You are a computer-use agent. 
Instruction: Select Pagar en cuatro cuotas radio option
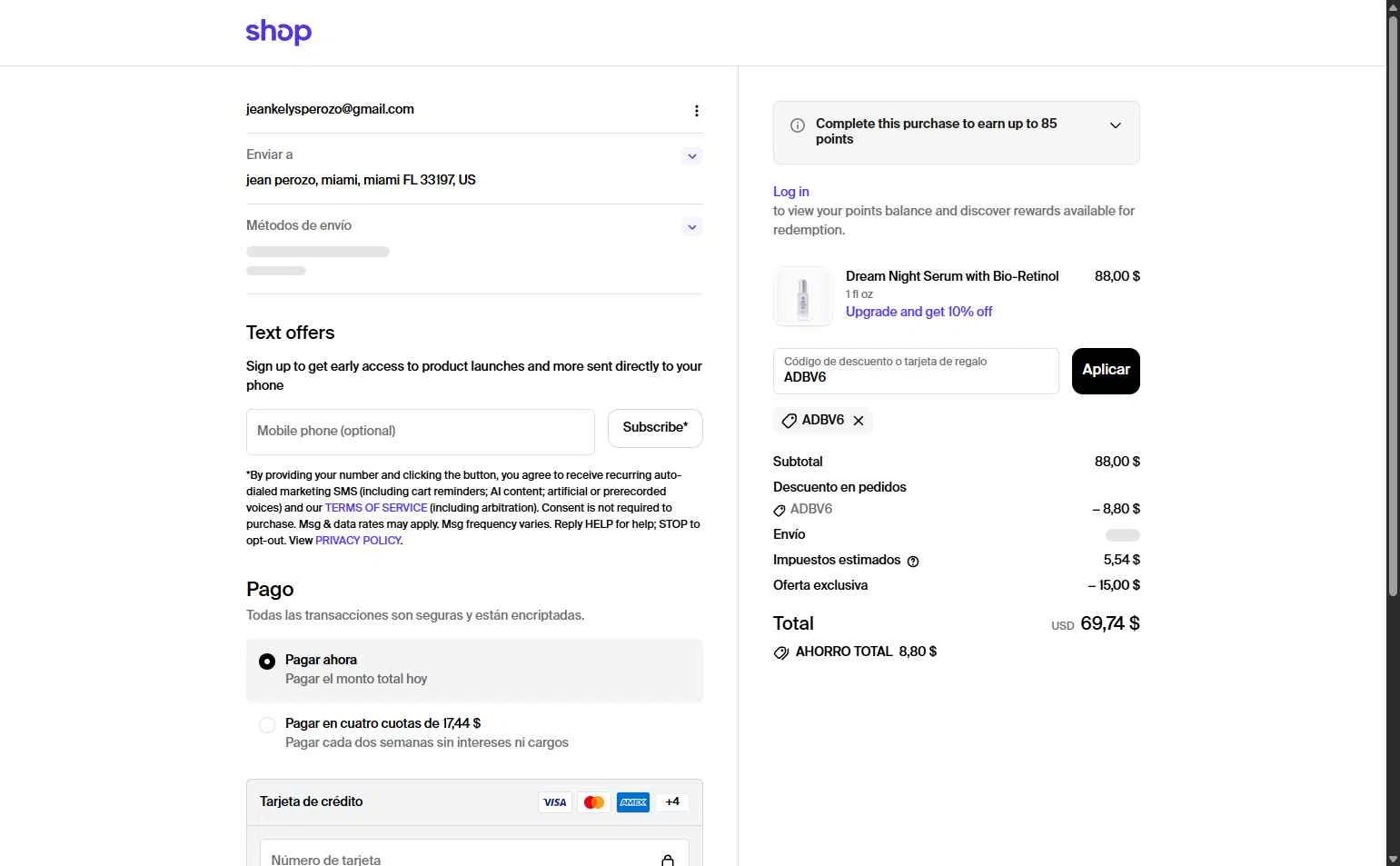tap(267, 725)
